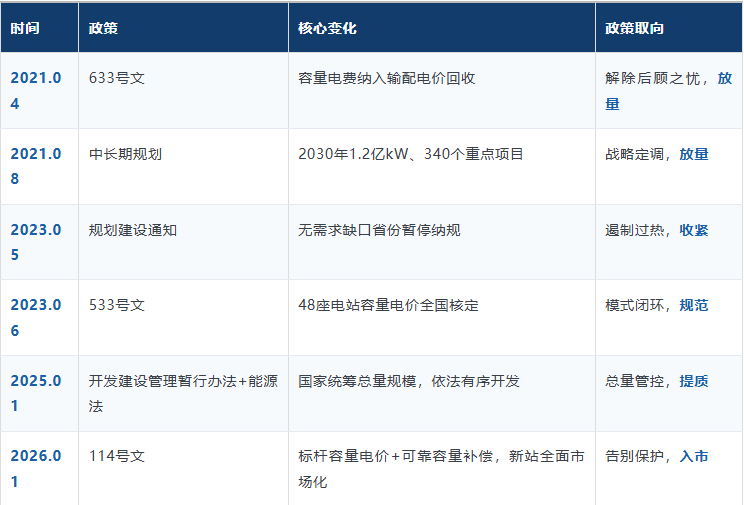Click the cell 总量管控,提质

(x=669, y=393)
